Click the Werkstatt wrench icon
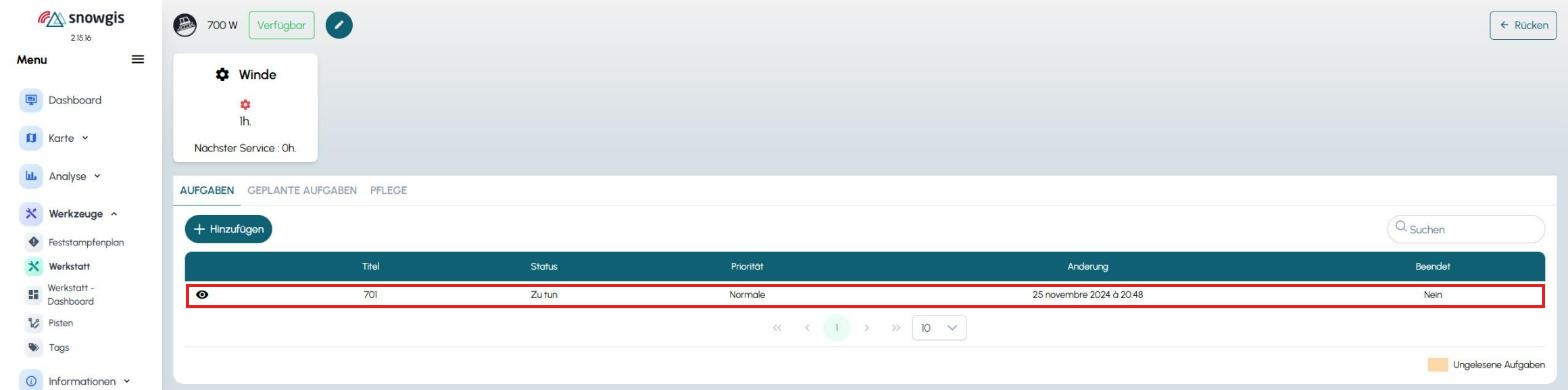The height and width of the screenshot is (390, 1568). pos(33,266)
